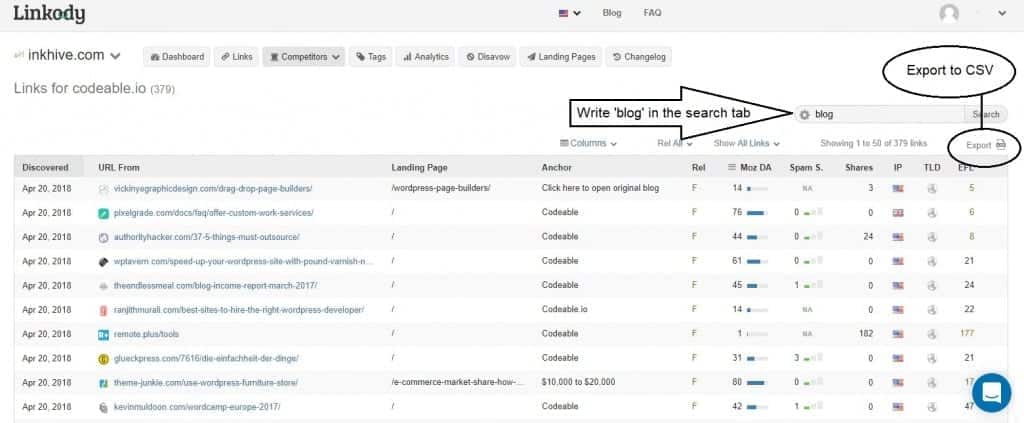Viewport: 1024px width, 423px height.
Task: Go to the Links tab
Action: tap(236, 57)
